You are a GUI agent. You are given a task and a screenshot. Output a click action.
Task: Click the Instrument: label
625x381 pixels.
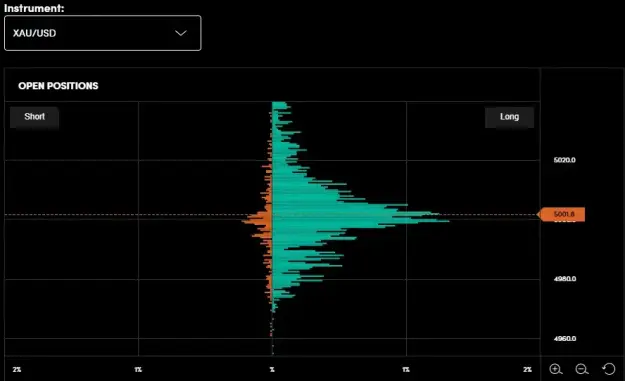(x=34, y=8)
